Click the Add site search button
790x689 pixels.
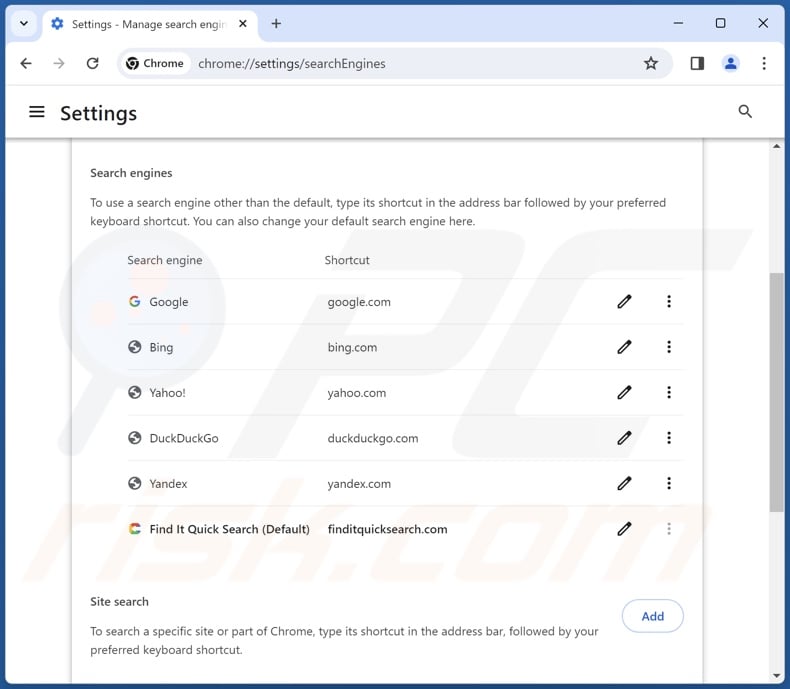[652, 616]
